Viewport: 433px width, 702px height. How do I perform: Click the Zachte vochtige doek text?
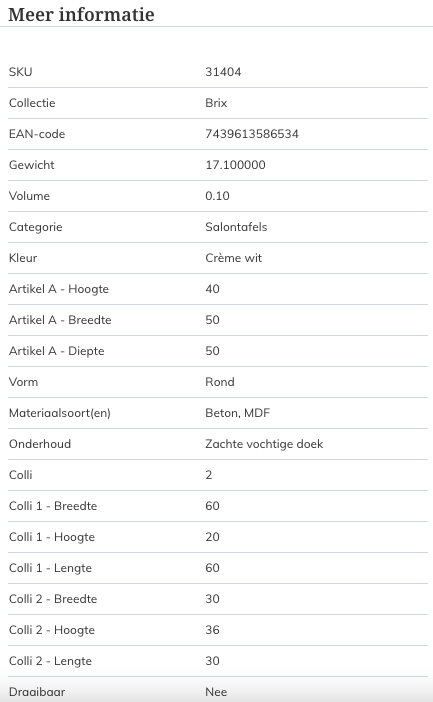tap(264, 444)
